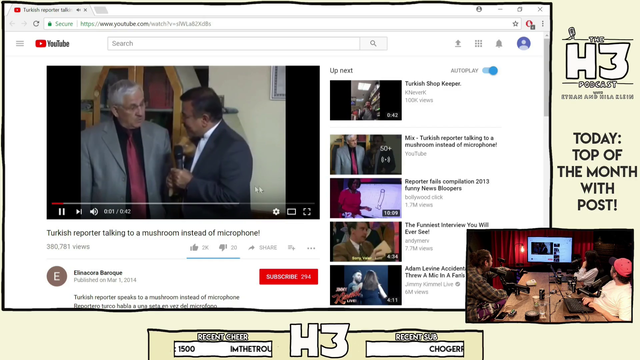Go back in browser history
Image resolution: width=640 pixels, height=360 pixels.
pyautogui.click(x=12, y=24)
